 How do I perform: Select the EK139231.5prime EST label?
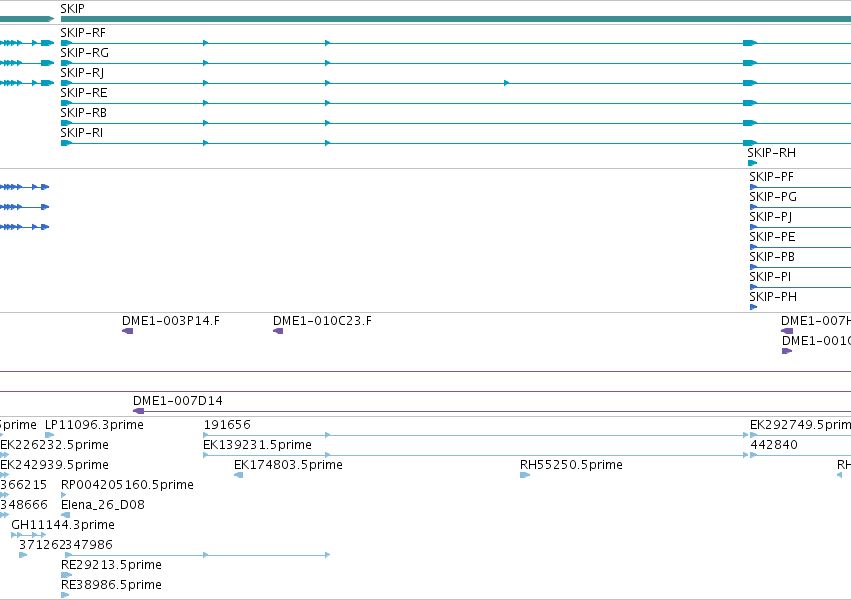(x=257, y=445)
